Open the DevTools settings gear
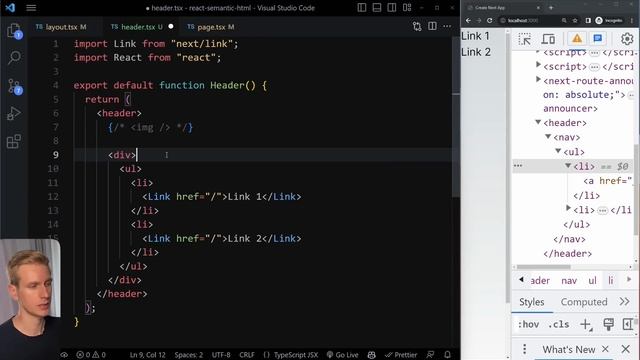The width and height of the screenshot is (640, 360). click(627, 39)
